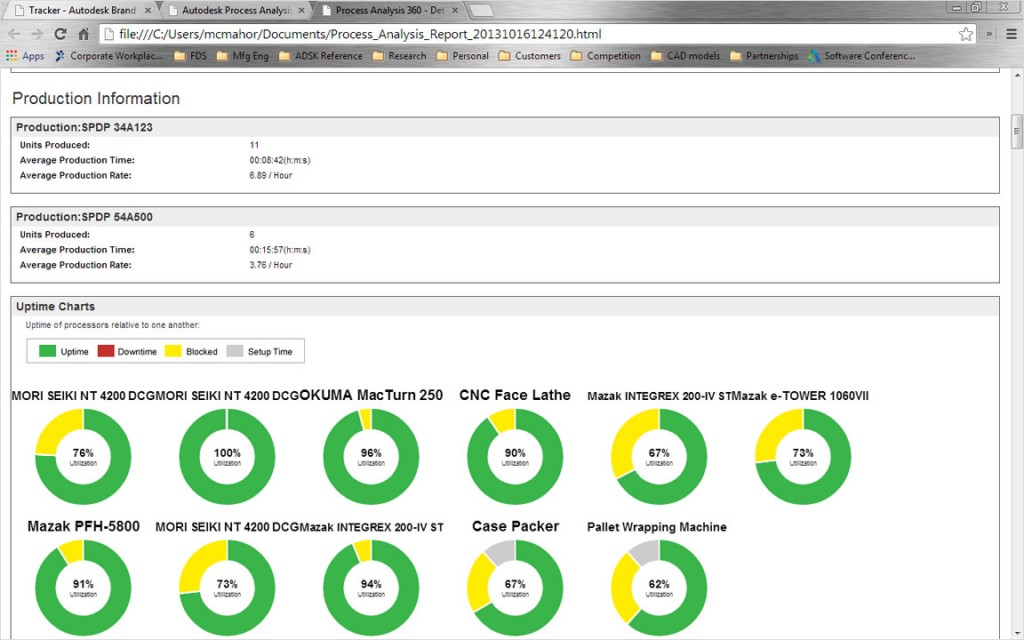The height and width of the screenshot is (640, 1024).
Task: Open a new tab with the new-tab button
Action: (x=481, y=10)
